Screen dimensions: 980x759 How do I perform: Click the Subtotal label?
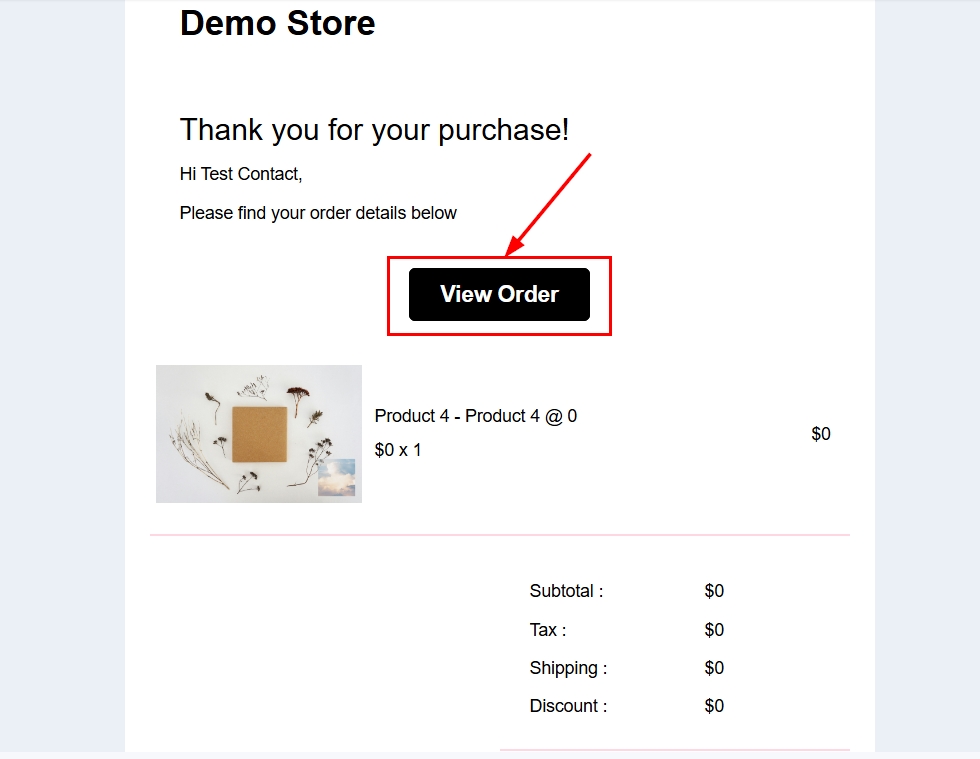tap(566, 591)
